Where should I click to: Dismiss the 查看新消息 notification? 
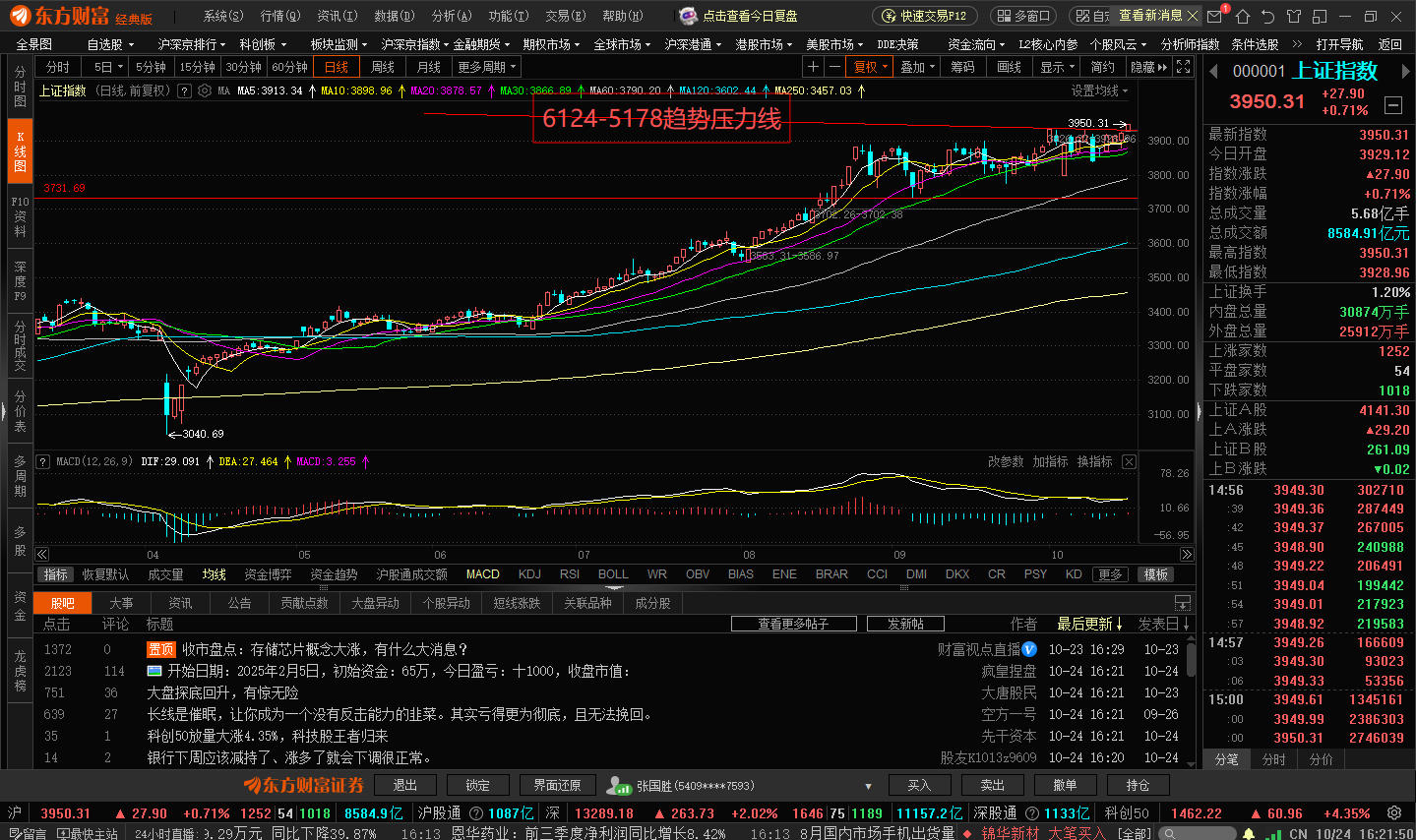tap(1193, 16)
